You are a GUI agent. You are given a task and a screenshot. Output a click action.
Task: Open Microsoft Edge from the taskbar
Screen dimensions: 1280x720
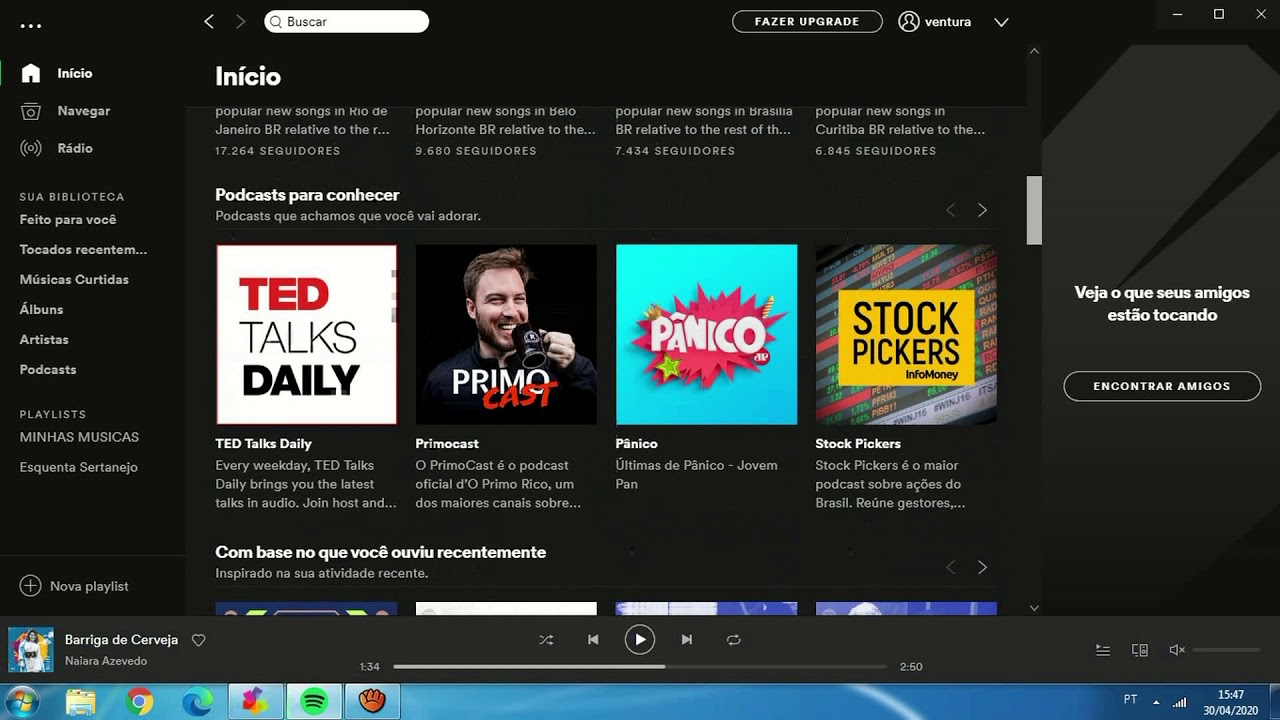point(198,702)
